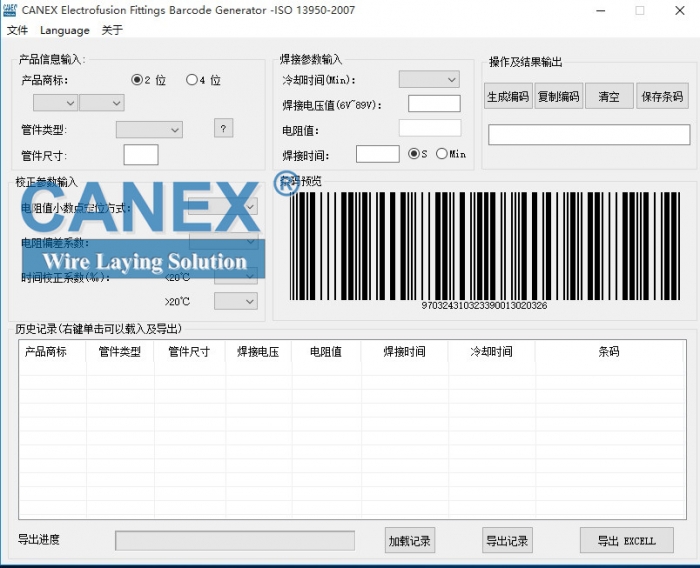Screen dimensions: 700x568
Task: Click the 导出 EXCELL button
Action: (627, 540)
